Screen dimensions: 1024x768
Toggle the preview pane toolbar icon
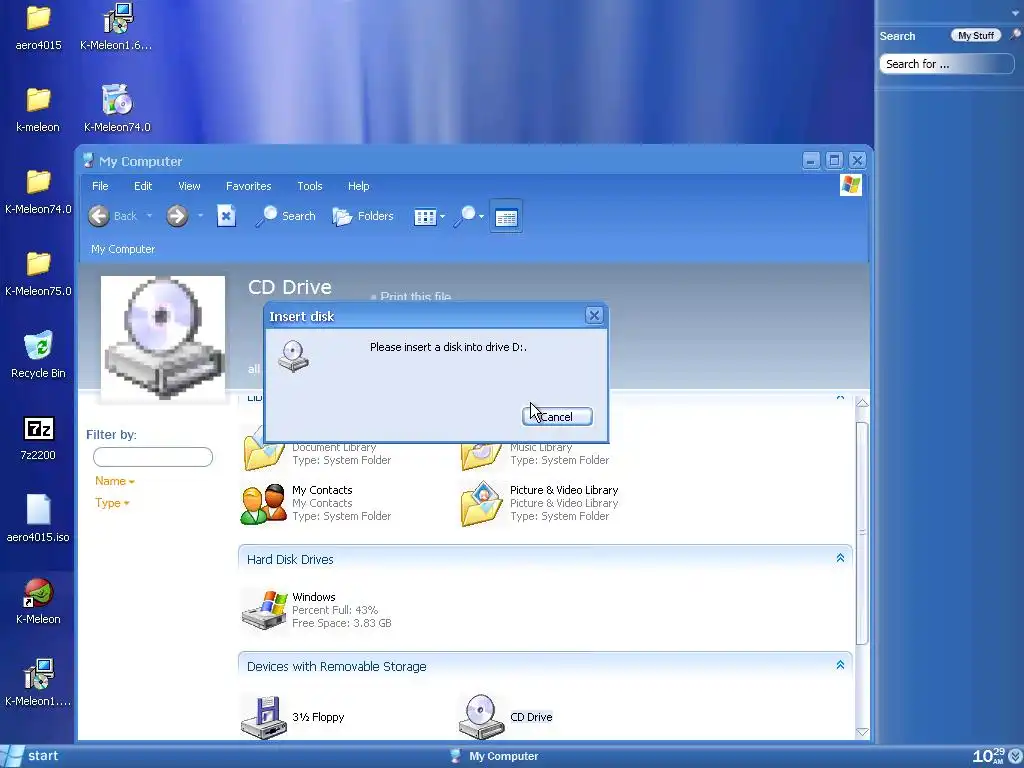(x=506, y=217)
